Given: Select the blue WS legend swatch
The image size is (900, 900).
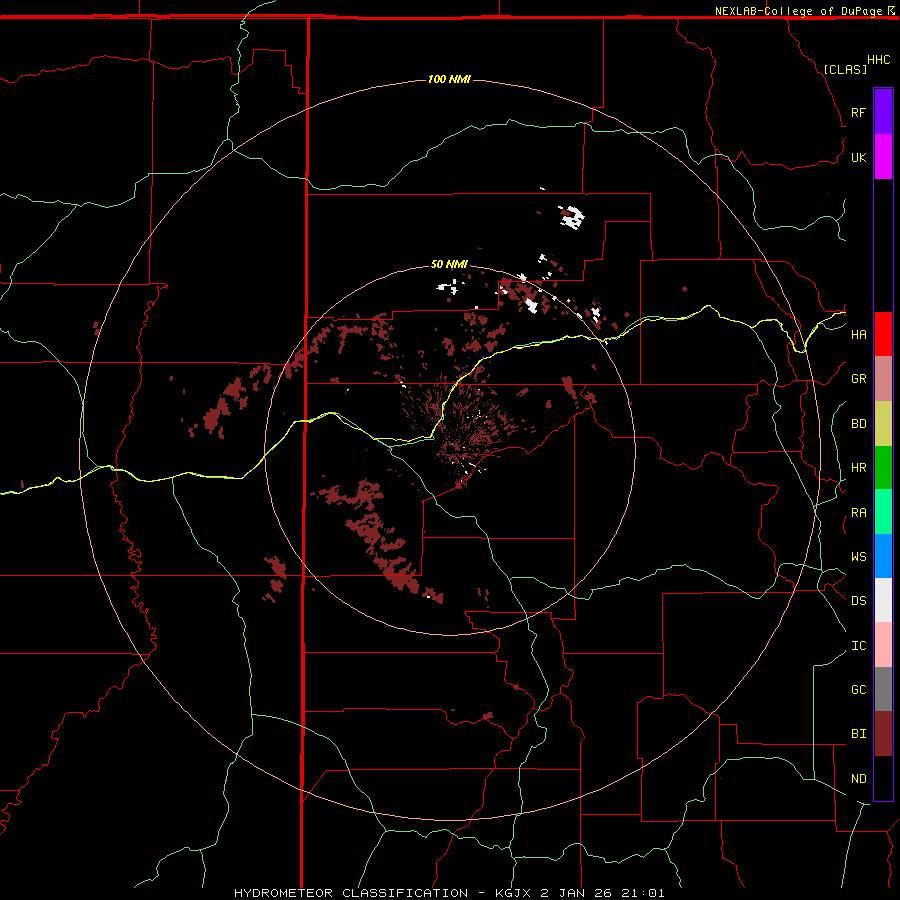Looking at the screenshot, I should point(883,556).
